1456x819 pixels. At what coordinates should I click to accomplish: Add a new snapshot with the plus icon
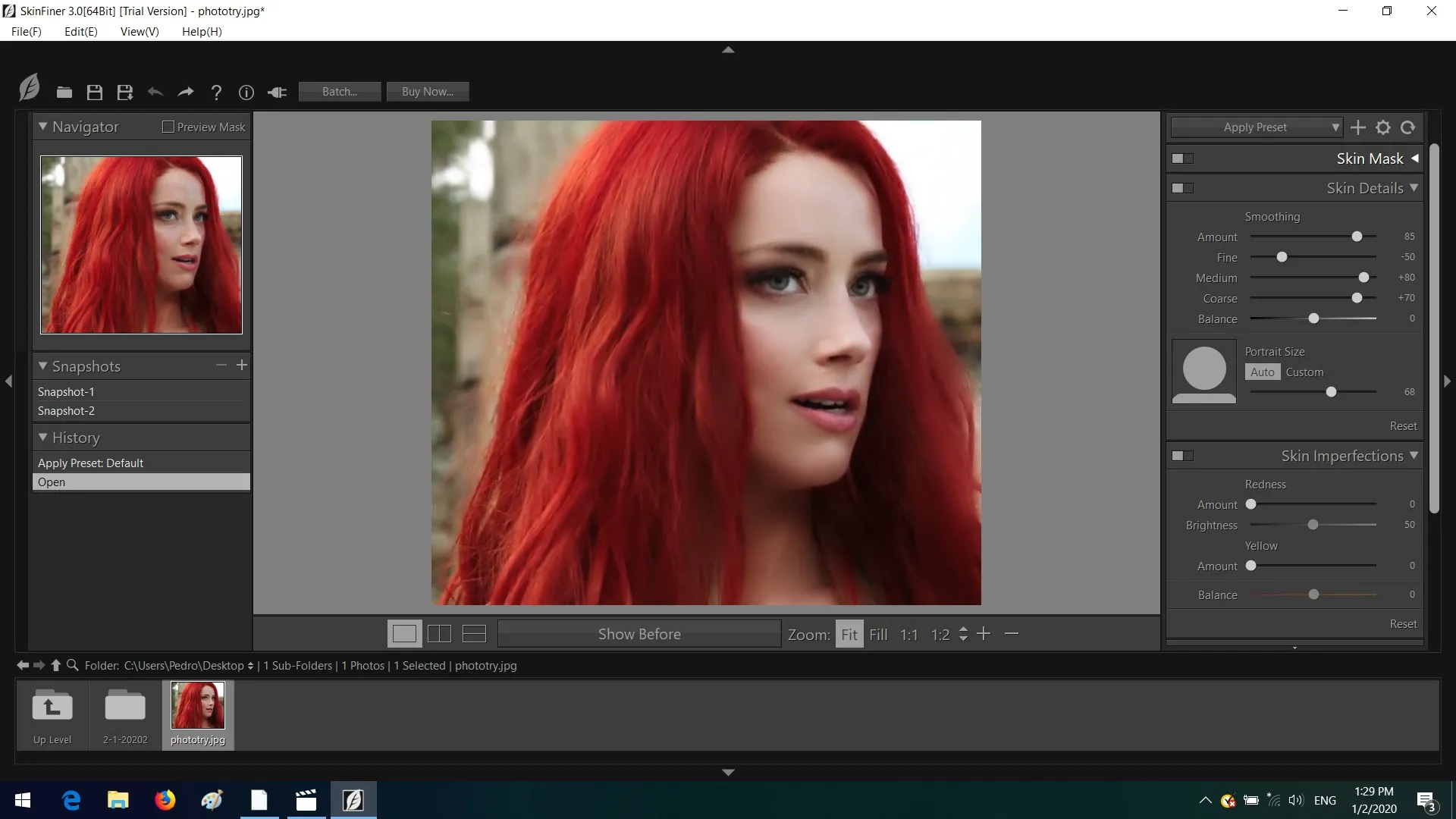242,366
